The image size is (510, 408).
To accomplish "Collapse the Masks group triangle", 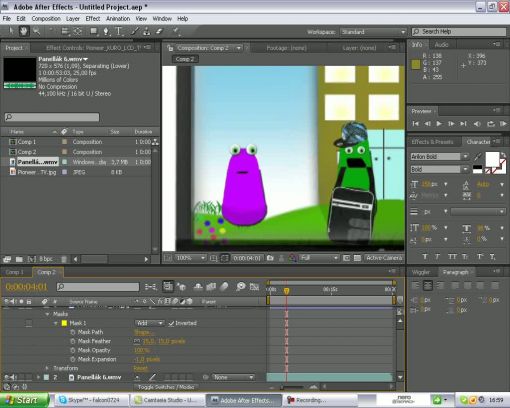I will (47, 314).
